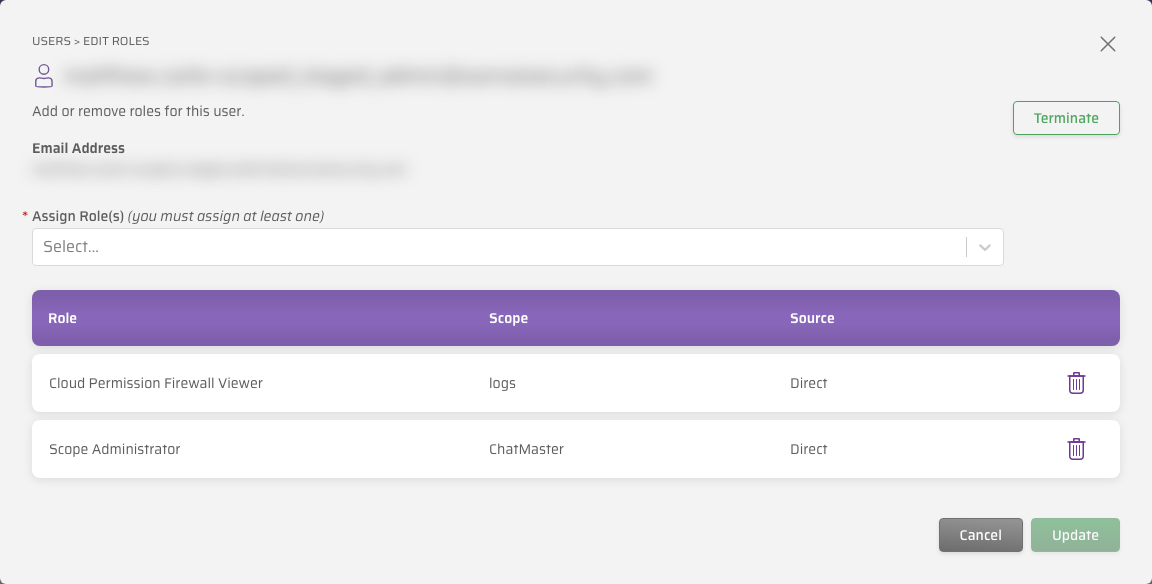Sort by the Source column header
This screenshot has width=1152, height=584.
point(812,318)
